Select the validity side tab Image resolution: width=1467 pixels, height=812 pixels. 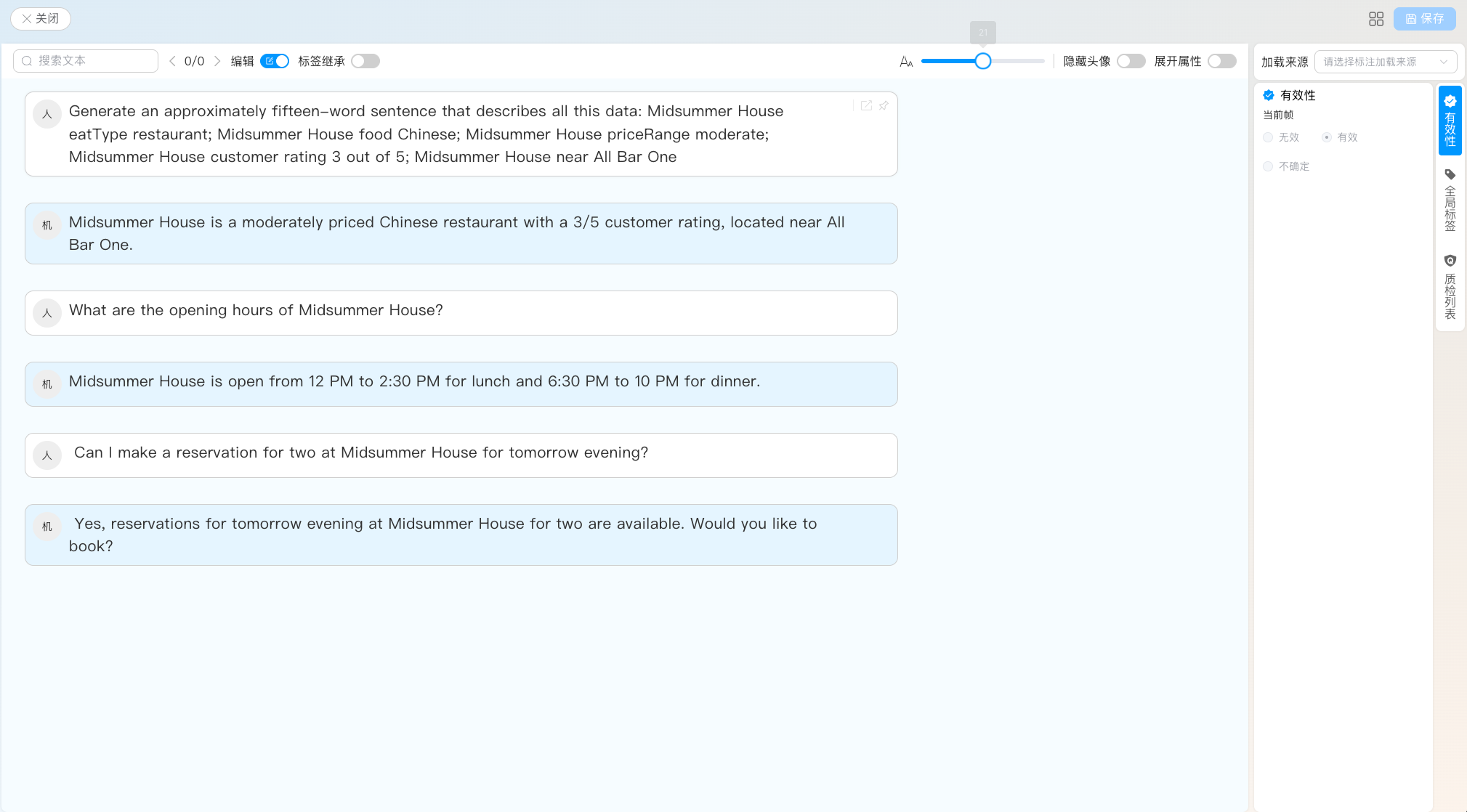1450,120
